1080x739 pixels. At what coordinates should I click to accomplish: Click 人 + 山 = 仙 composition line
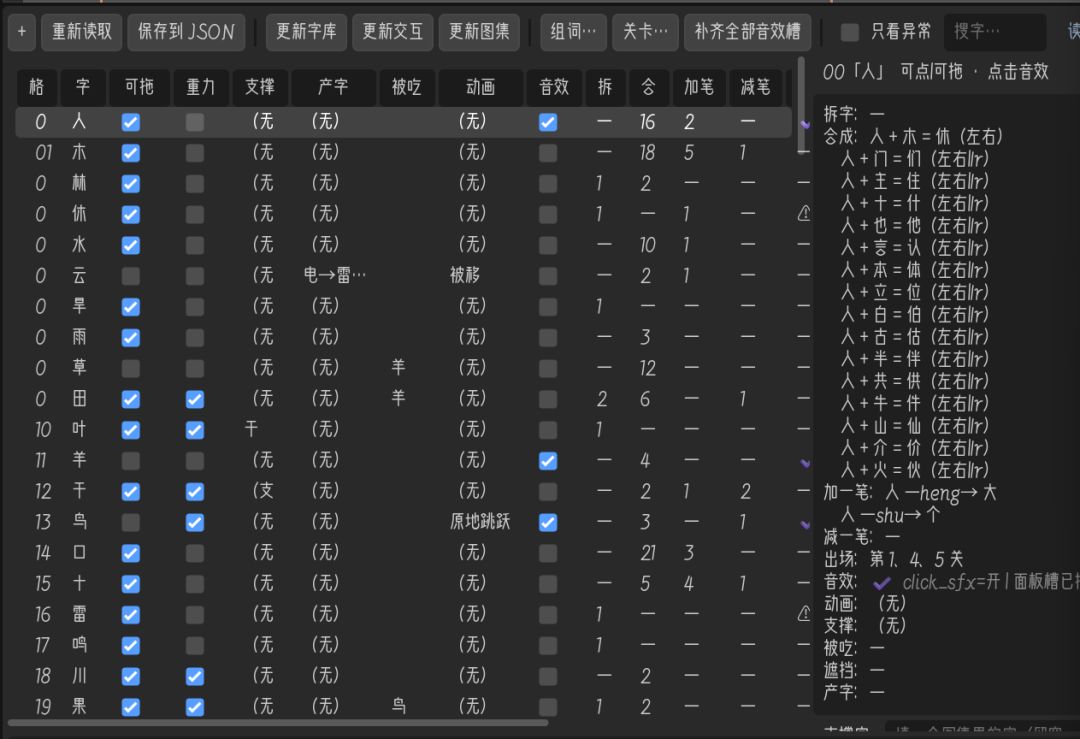[x=915, y=426]
